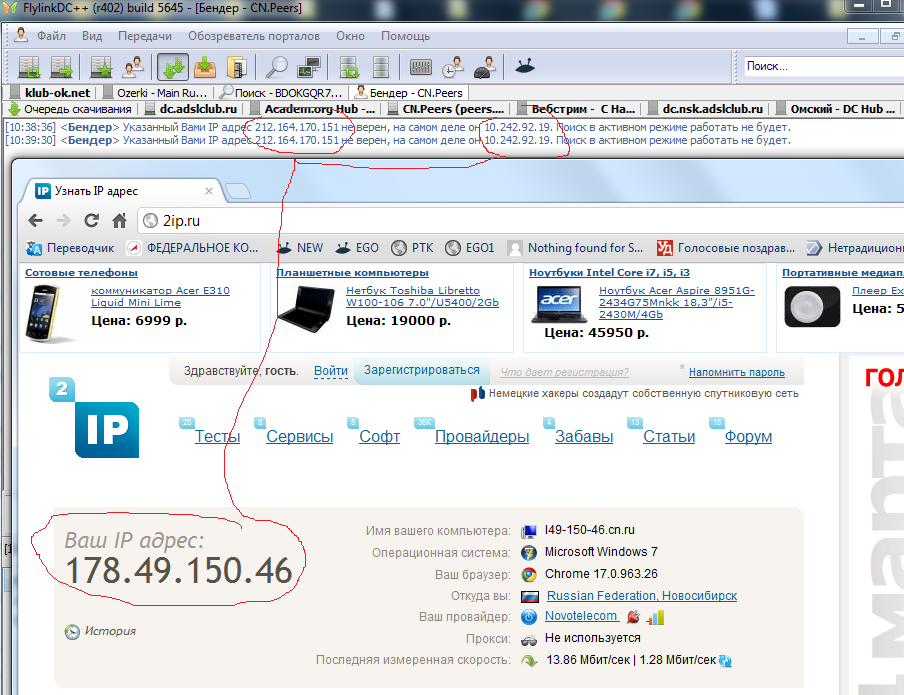Open the Вид menu
The width and height of the screenshot is (904, 695).
tap(92, 36)
